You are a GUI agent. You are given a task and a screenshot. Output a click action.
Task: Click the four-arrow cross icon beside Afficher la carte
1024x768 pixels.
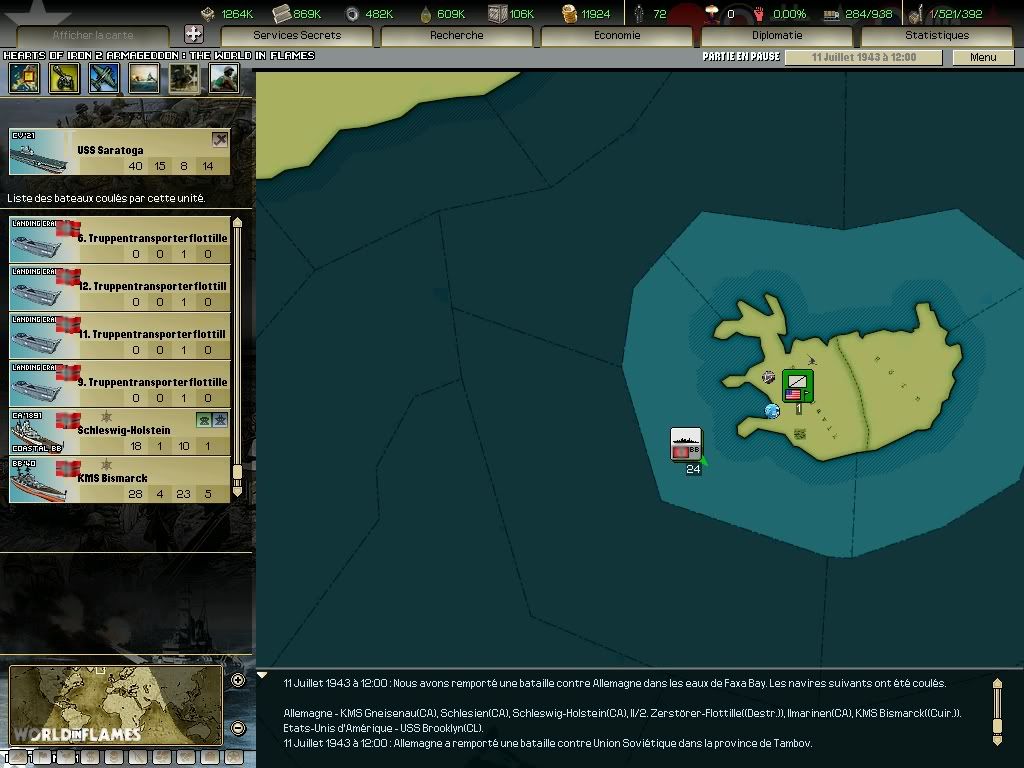pyautogui.click(x=194, y=33)
